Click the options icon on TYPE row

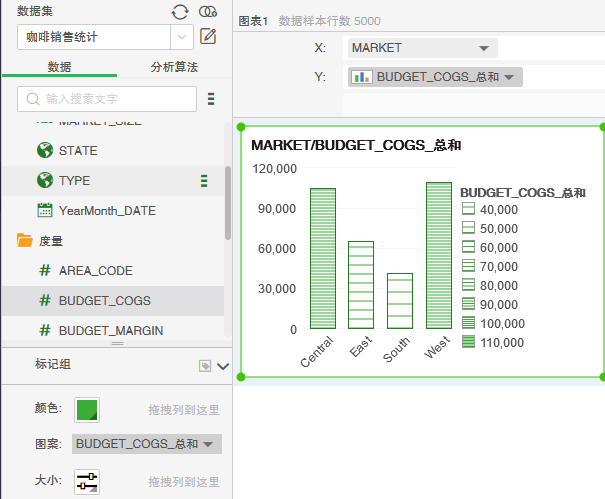204,181
